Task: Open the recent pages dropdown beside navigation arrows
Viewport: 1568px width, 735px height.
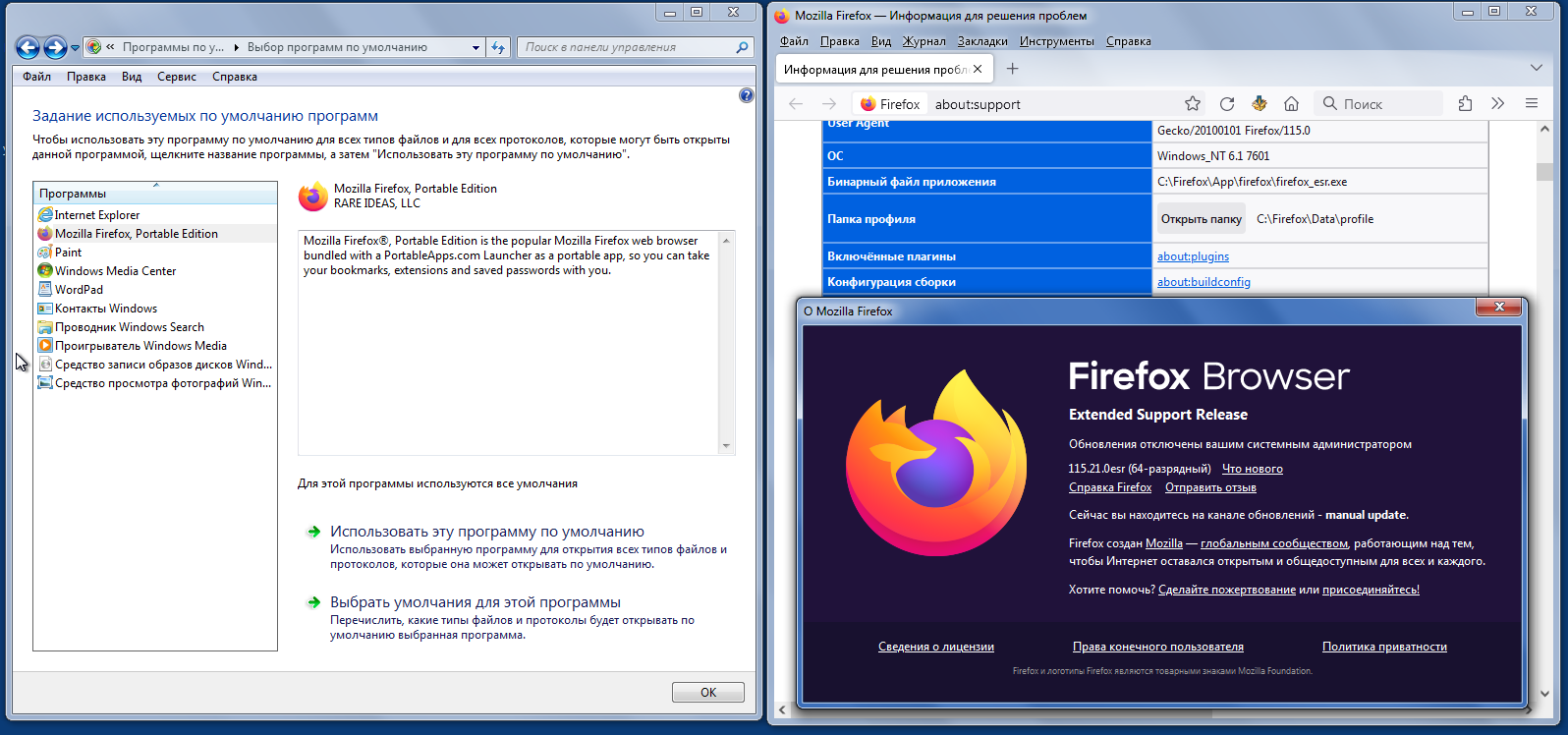Action: pyautogui.click(x=75, y=48)
